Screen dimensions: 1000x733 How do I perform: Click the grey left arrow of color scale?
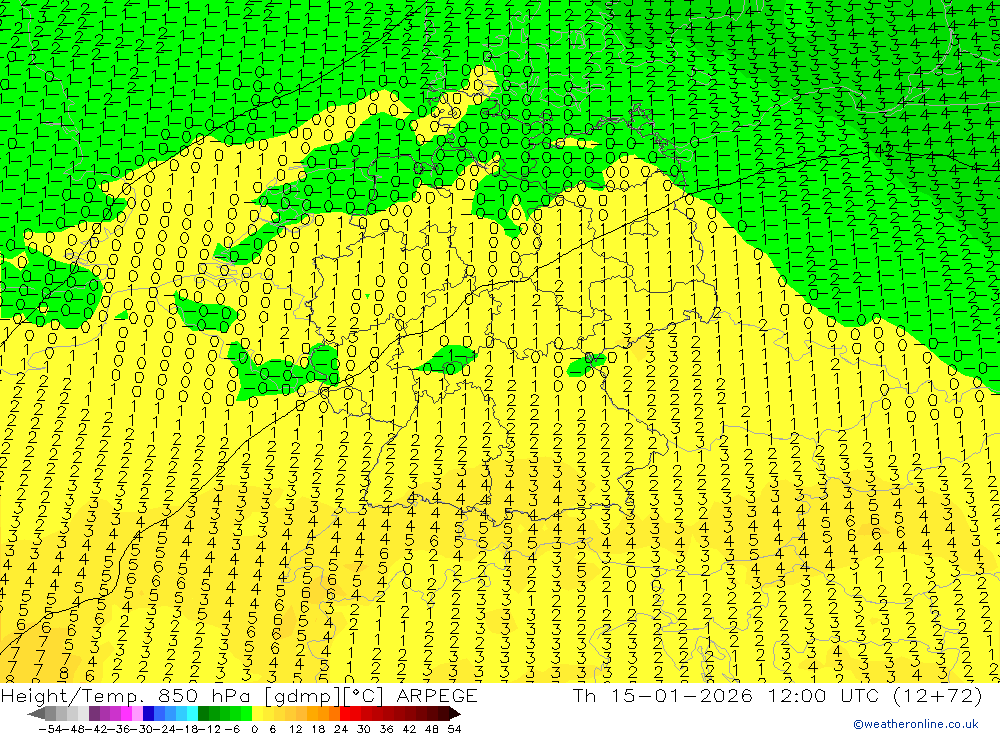coord(36,714)
